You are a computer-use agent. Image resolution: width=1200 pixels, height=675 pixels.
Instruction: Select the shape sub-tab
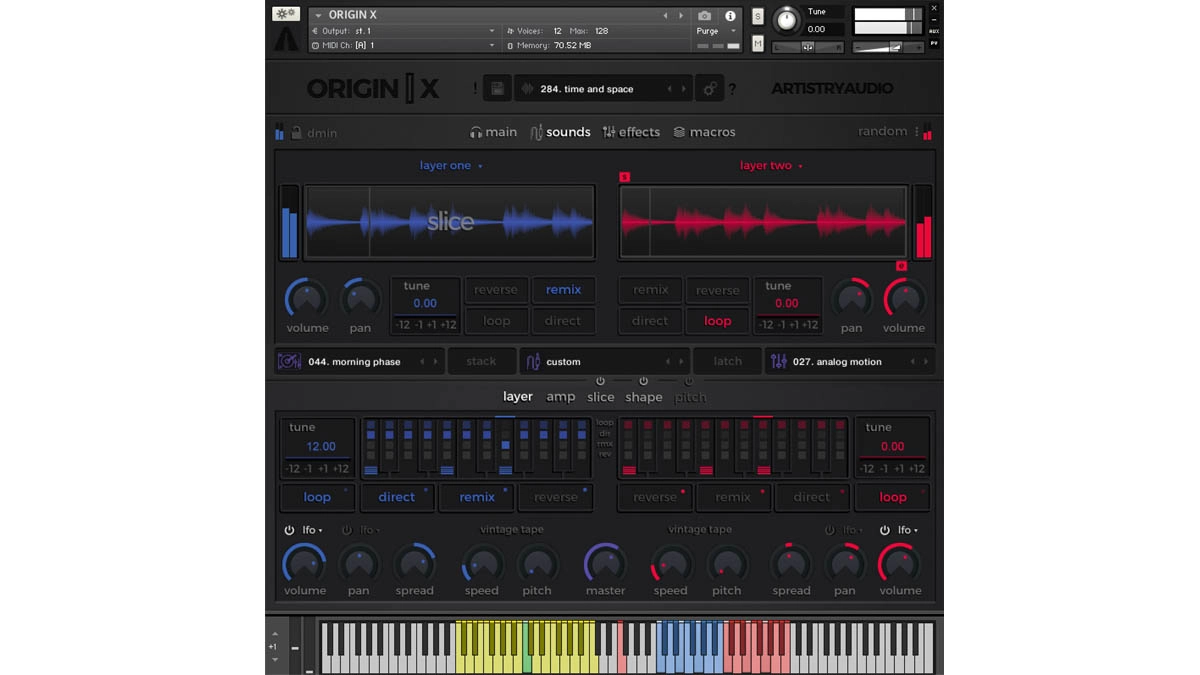644,397
